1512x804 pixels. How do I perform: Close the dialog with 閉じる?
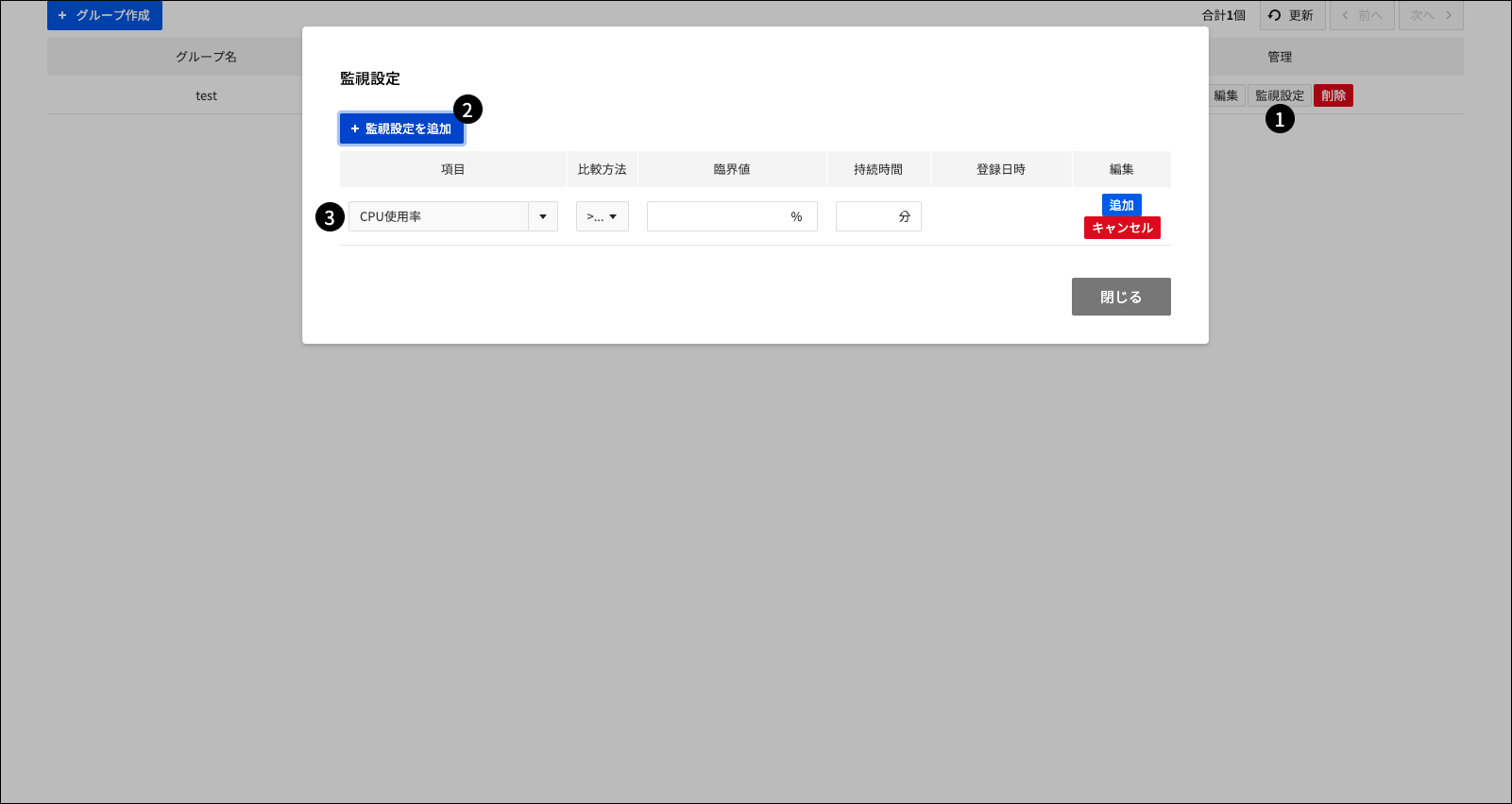click(1120, 297)
